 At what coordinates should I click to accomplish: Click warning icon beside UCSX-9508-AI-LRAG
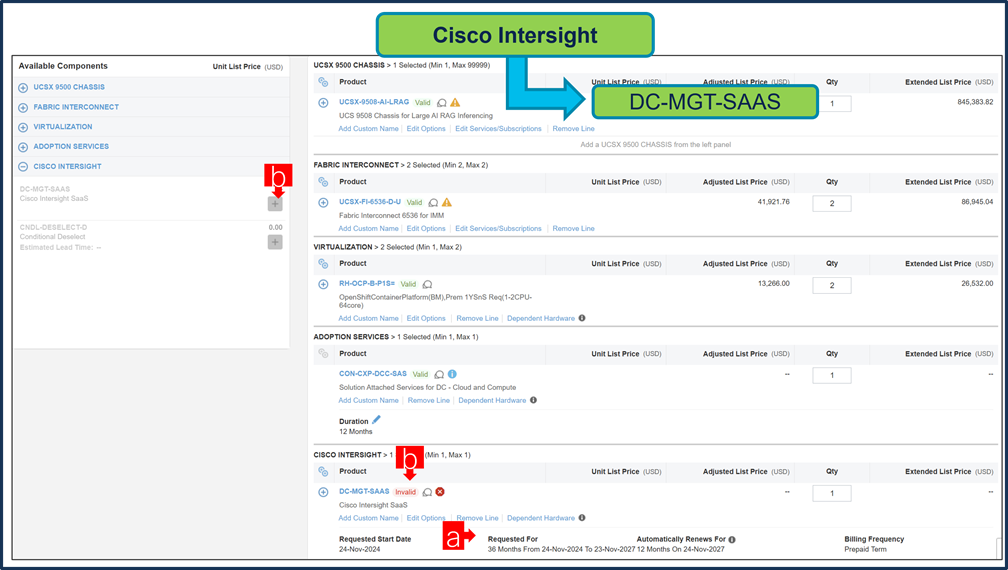tap(455, 102)
